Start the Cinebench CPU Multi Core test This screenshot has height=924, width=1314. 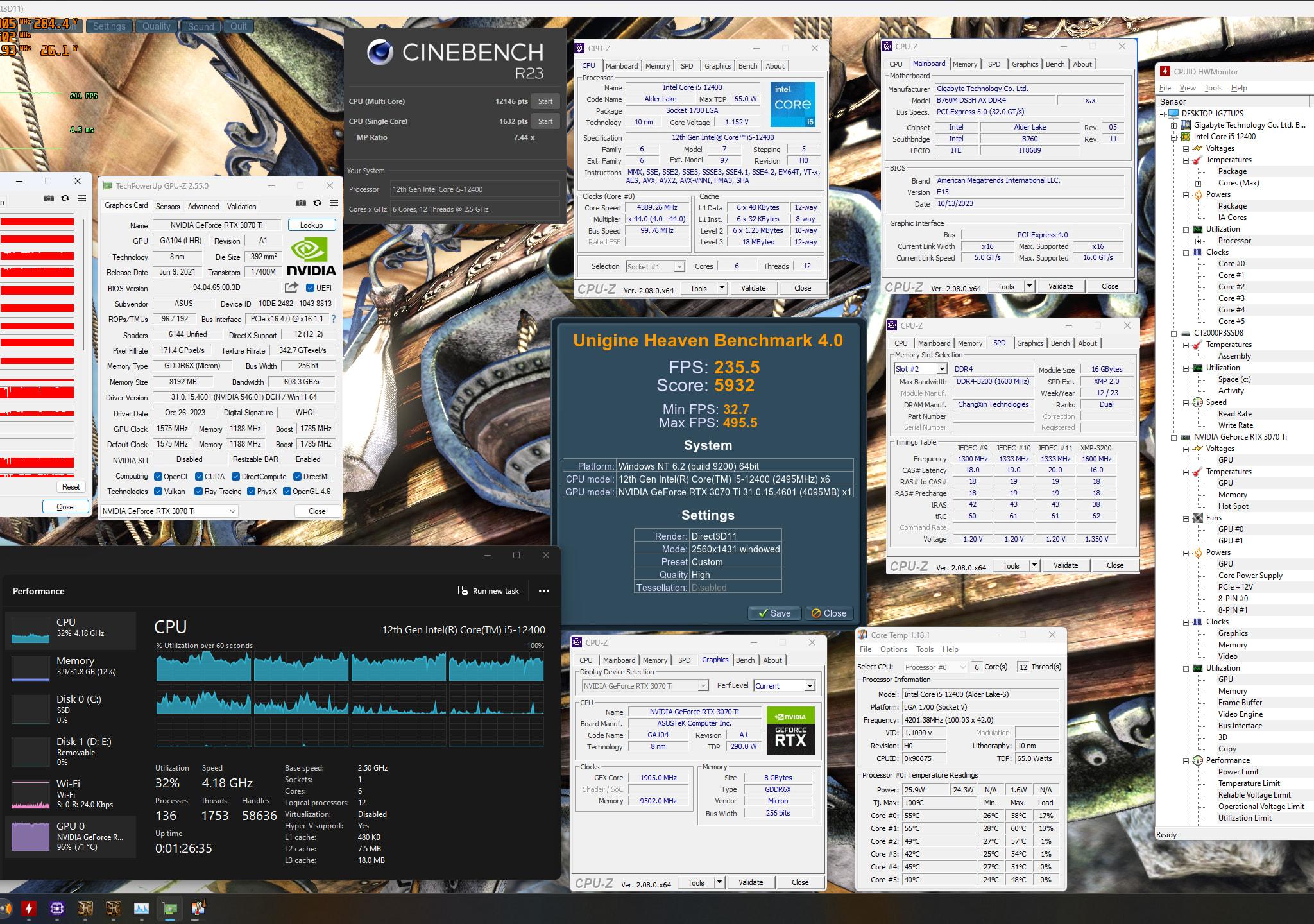[545, 101]
